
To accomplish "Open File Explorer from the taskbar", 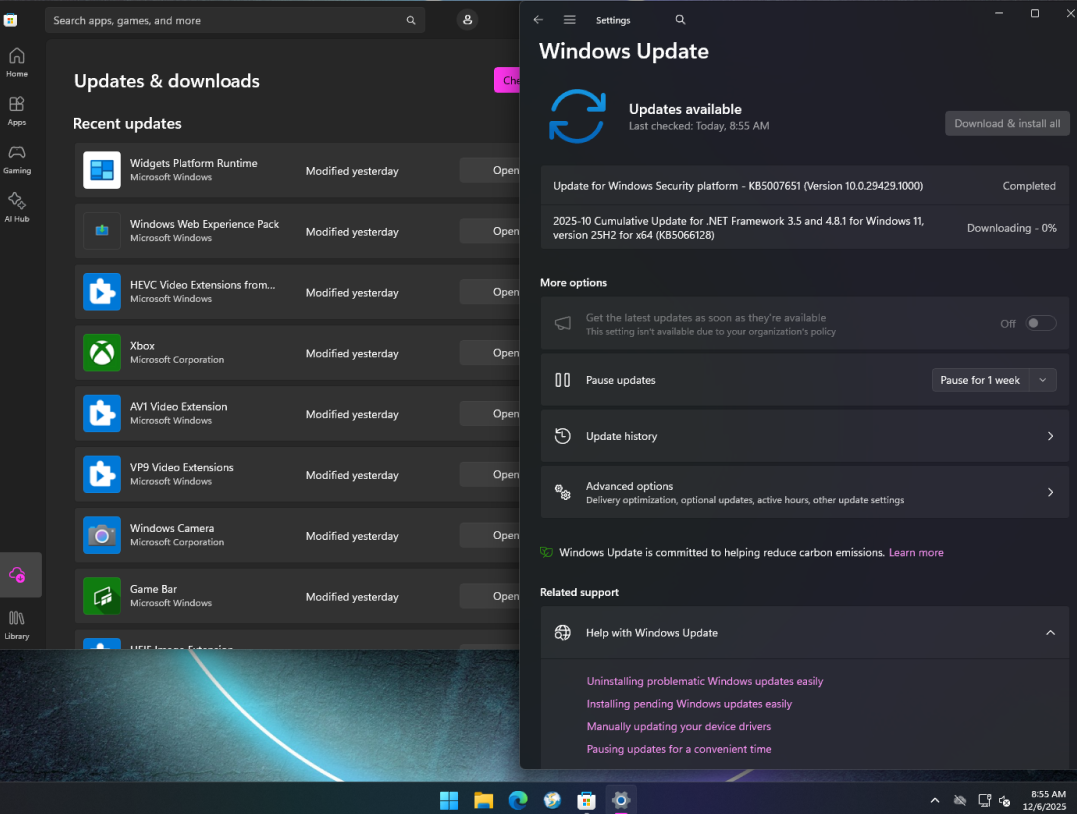I will pyautogui.click(x=483, y=800).
